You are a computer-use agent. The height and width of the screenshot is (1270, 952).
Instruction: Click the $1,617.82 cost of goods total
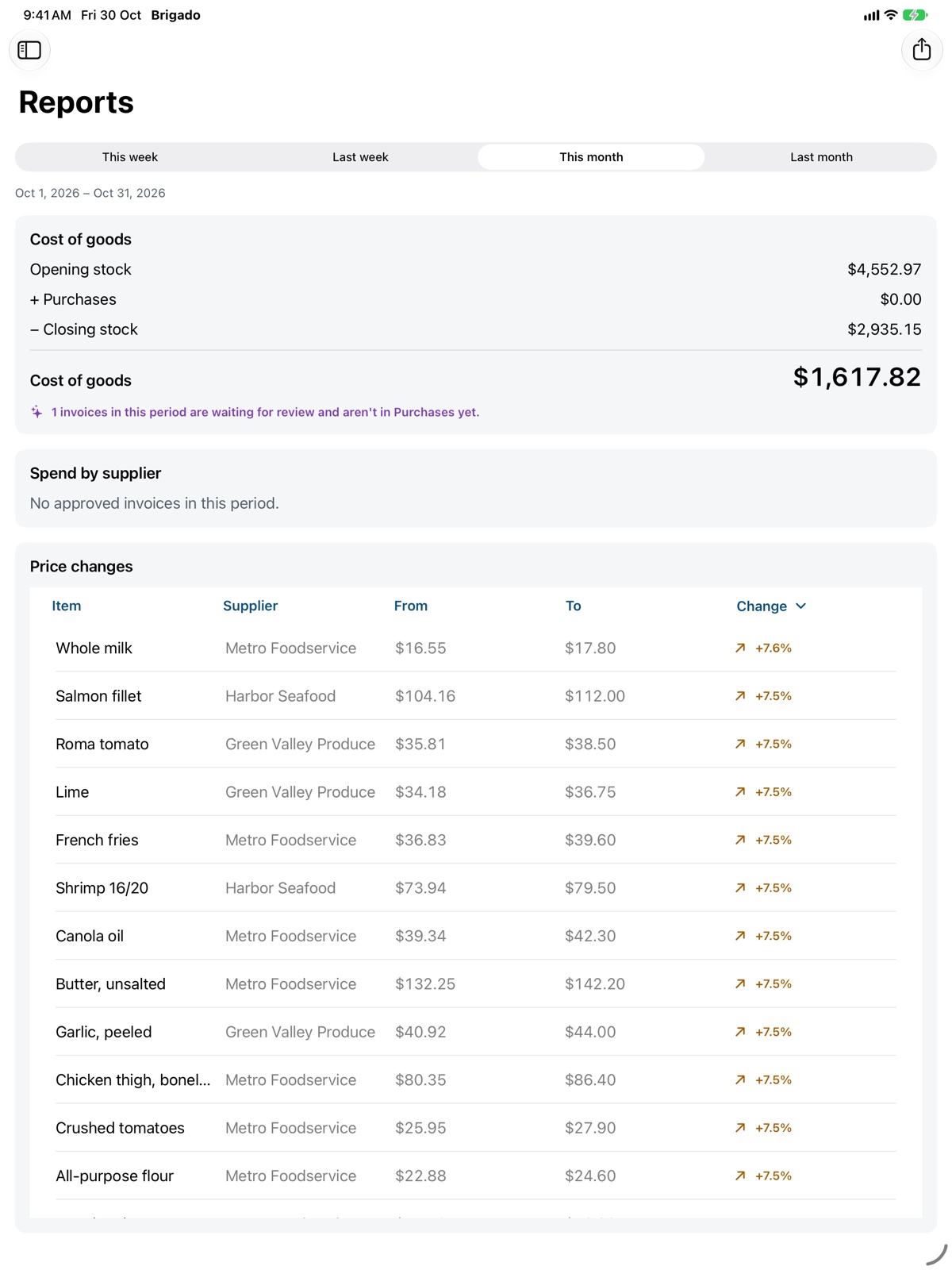coord(857,377)
